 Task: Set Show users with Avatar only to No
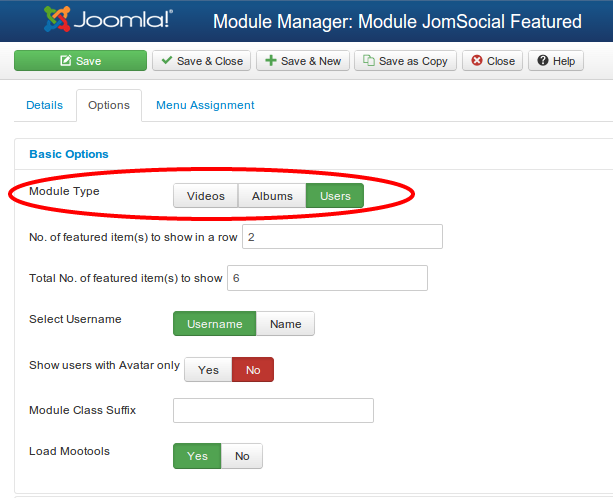point(253,369)
